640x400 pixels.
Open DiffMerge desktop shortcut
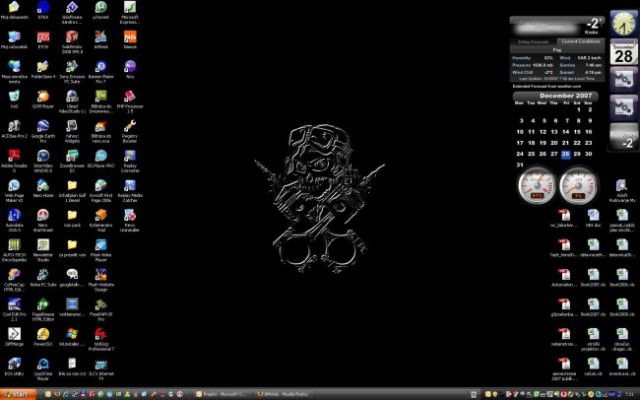[14, 337]
